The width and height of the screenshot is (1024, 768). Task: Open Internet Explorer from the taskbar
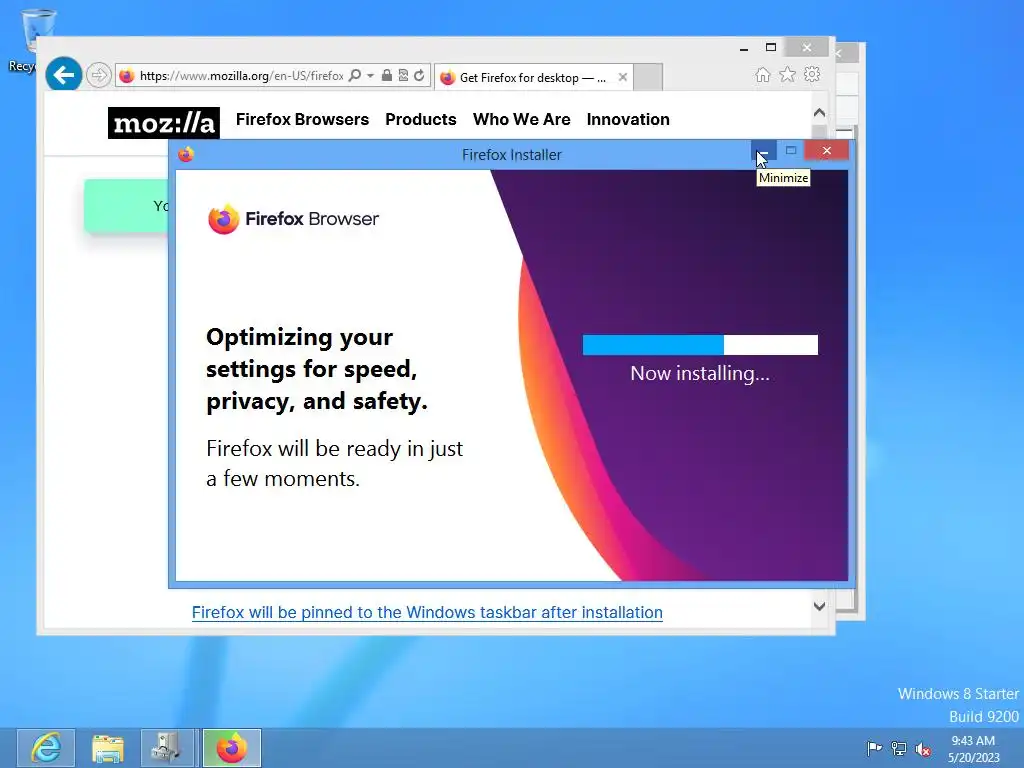tap(46, 748)
